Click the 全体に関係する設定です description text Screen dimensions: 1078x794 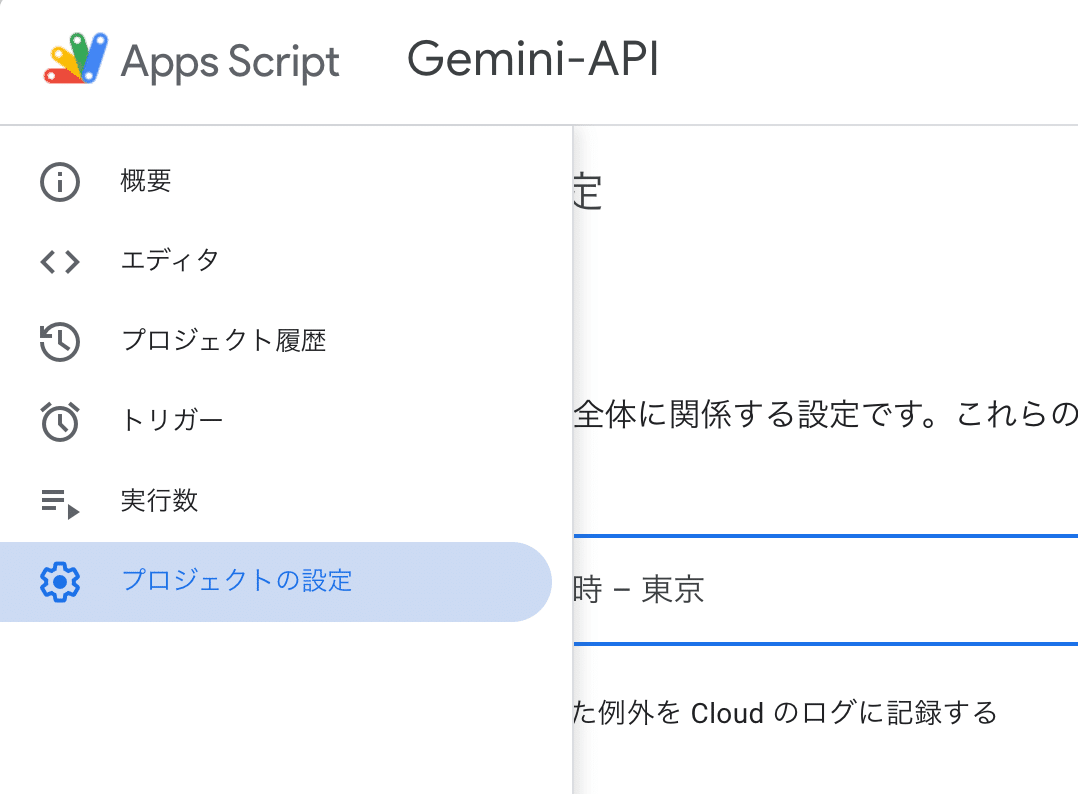pyautogui.click(x=825, y=415)
